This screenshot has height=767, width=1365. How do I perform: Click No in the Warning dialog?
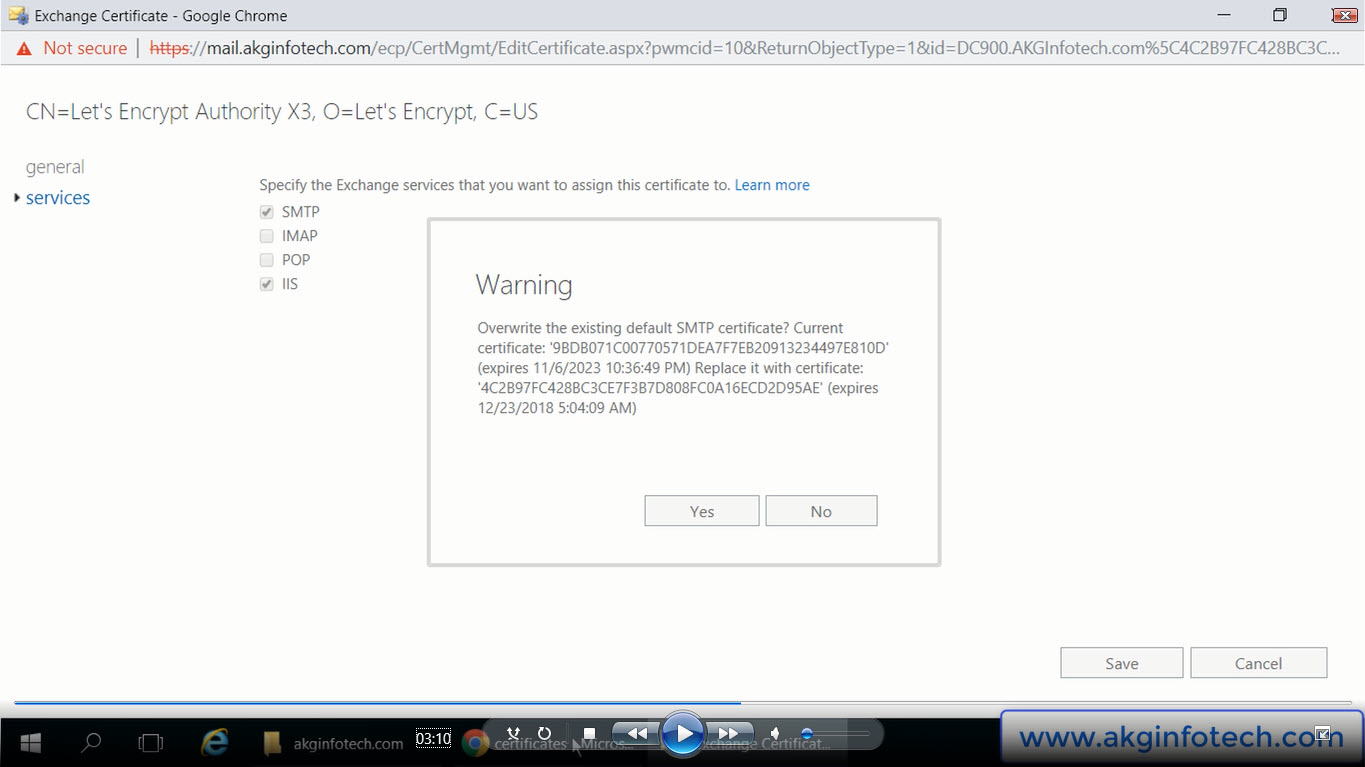coord(821,511)
